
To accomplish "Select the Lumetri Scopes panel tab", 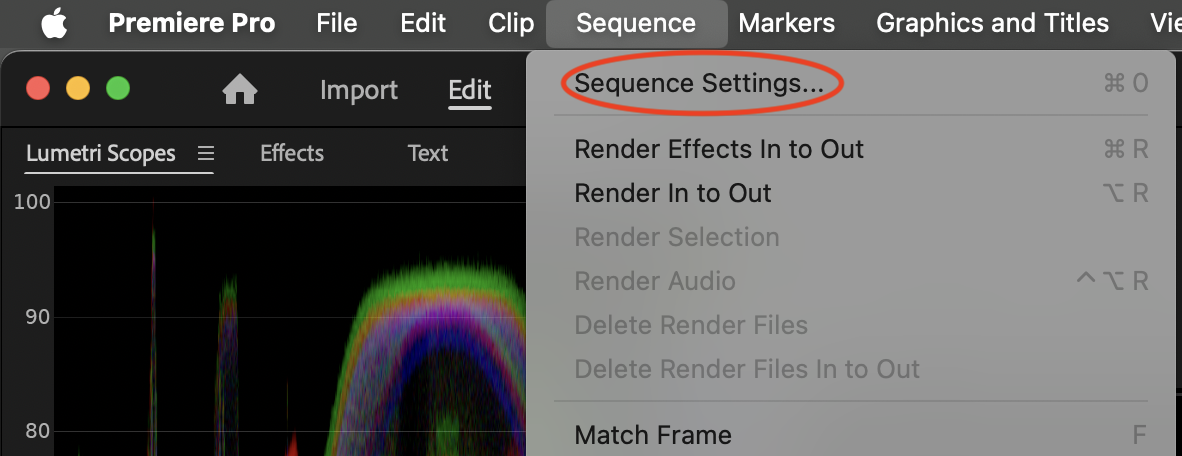I will [101, 153].
